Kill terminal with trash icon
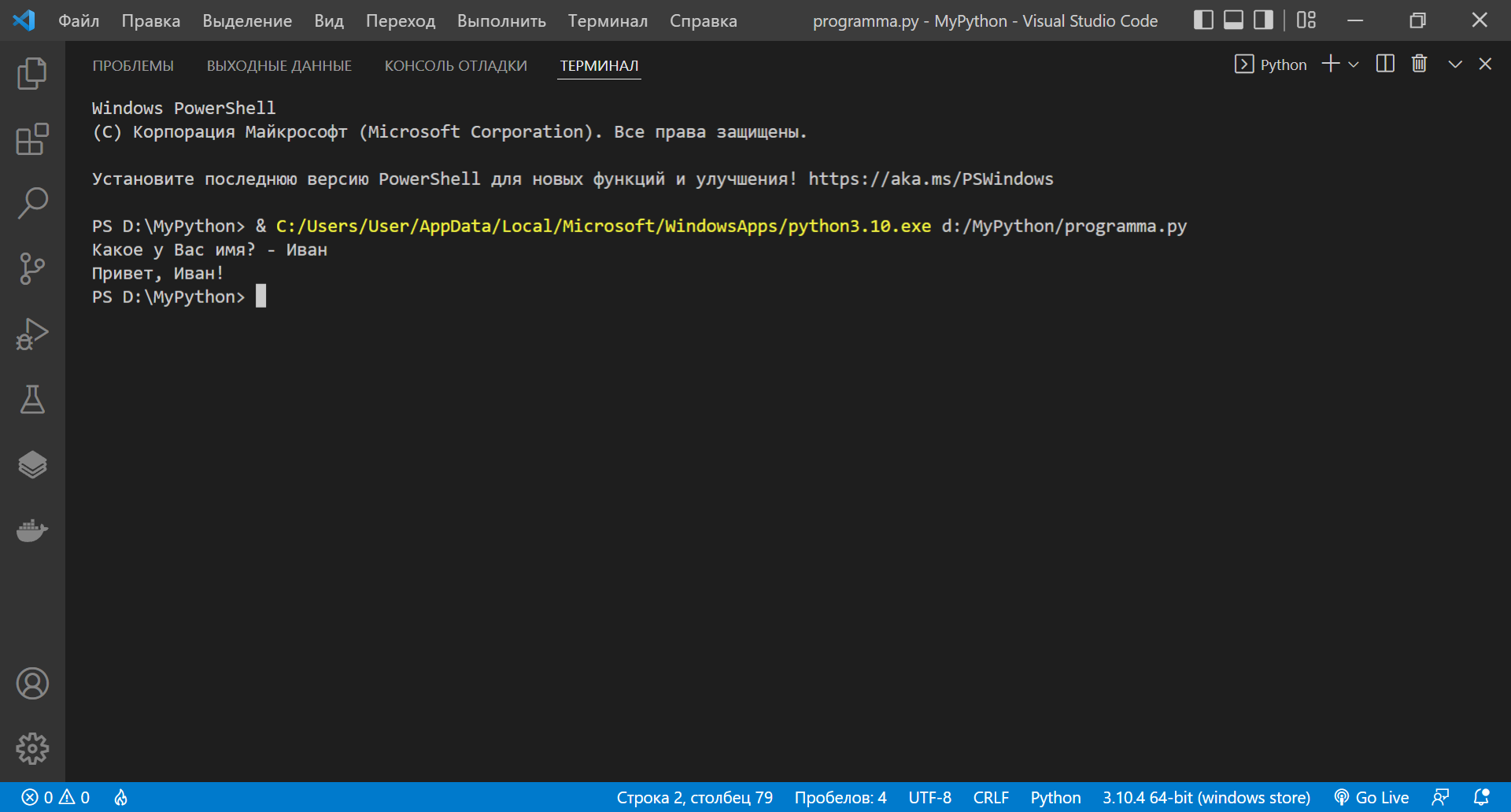1511x812 pixels. coord(1419,64)
